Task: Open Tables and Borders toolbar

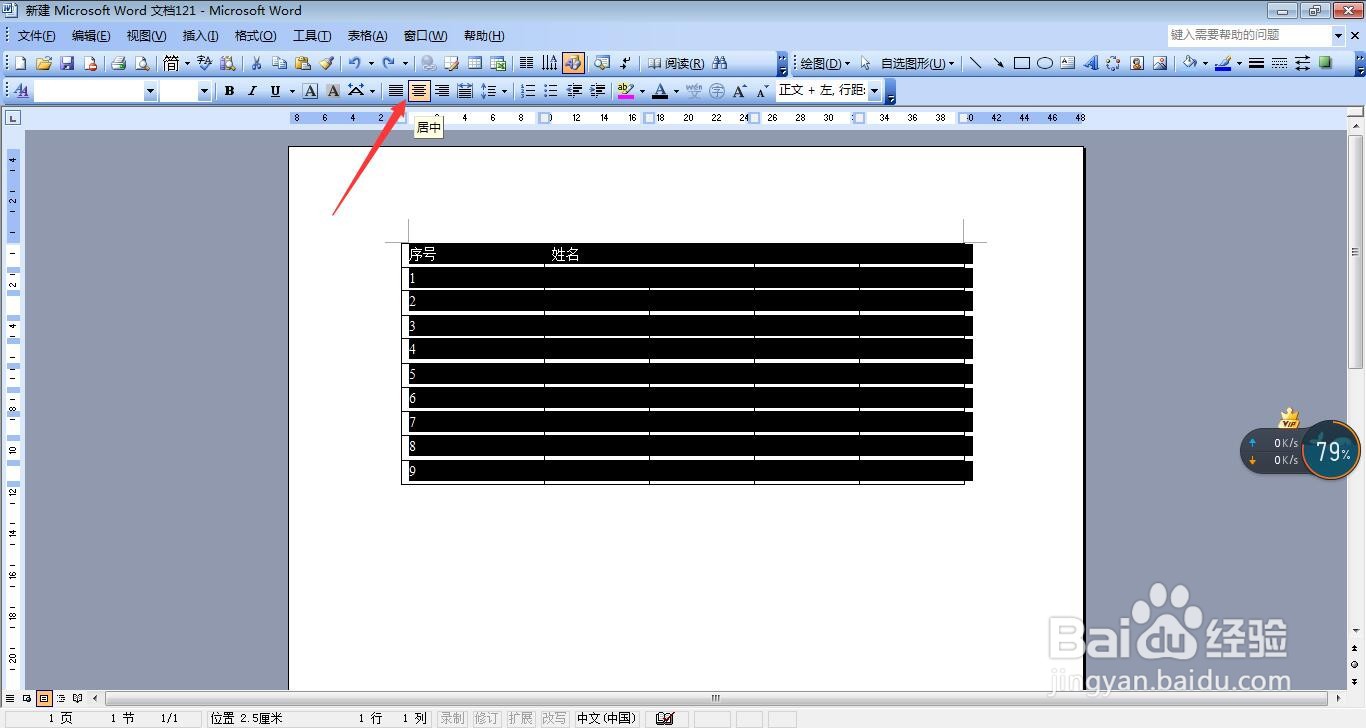Action: click(451, 63)
